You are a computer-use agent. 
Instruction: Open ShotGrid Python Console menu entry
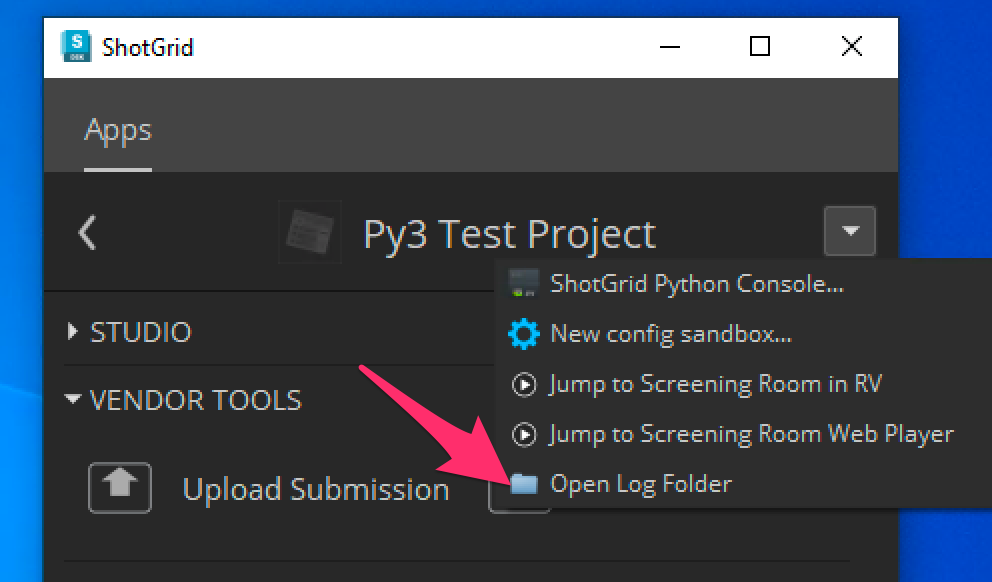pos(743,283)
